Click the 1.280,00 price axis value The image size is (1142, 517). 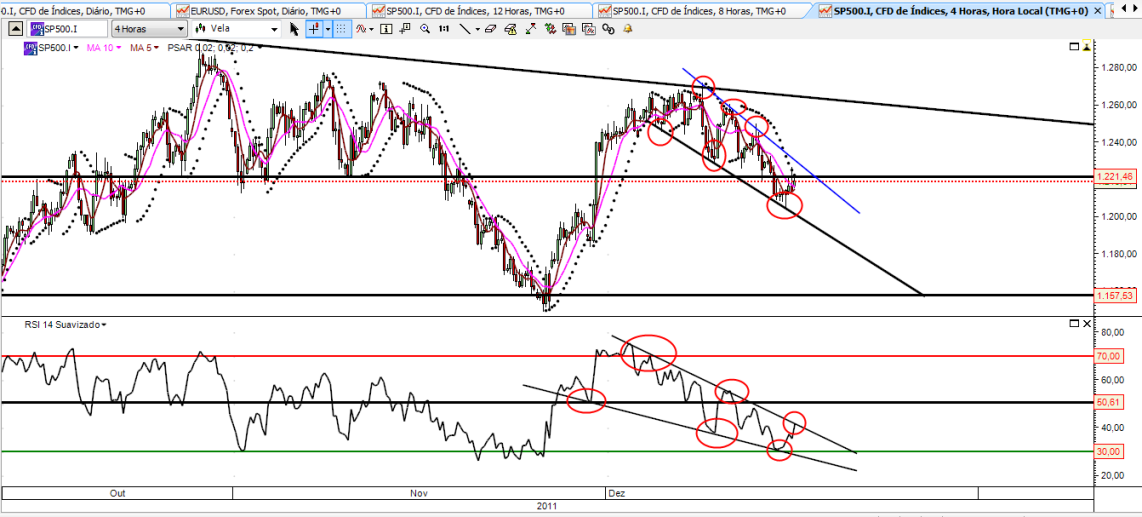click(1119, 68)
